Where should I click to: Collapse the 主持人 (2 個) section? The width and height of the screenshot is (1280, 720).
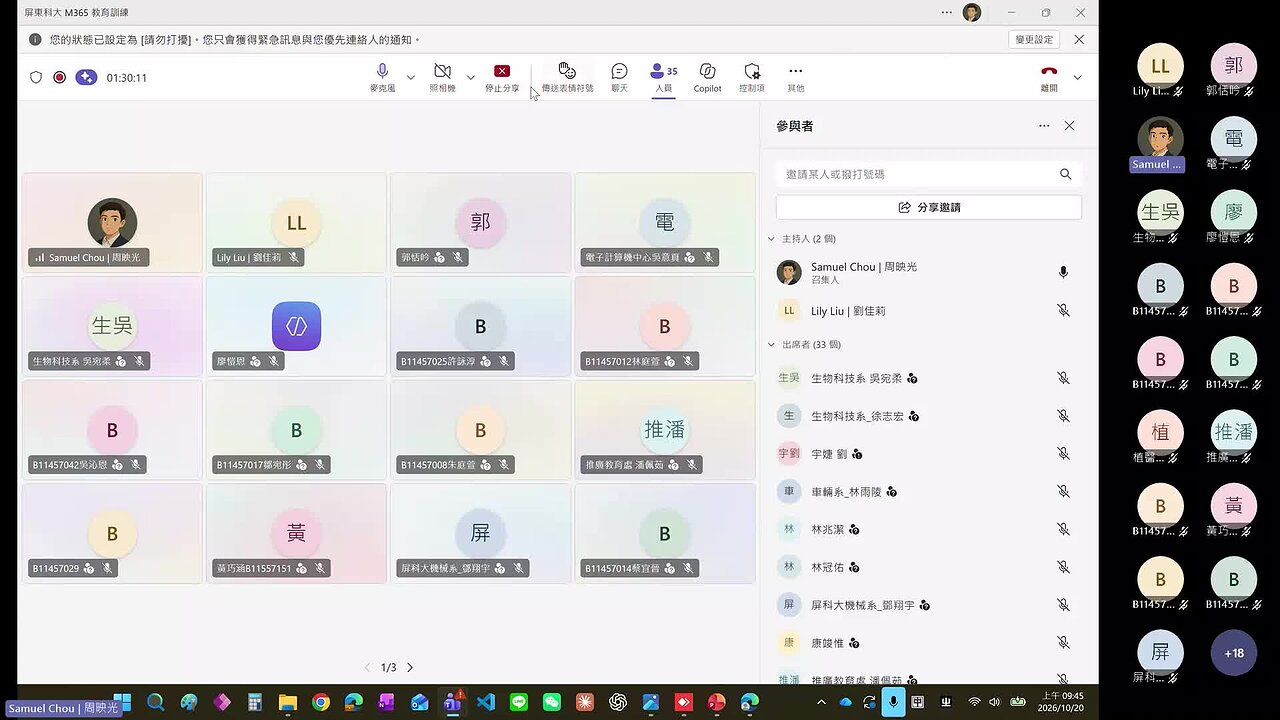point(771,239)
